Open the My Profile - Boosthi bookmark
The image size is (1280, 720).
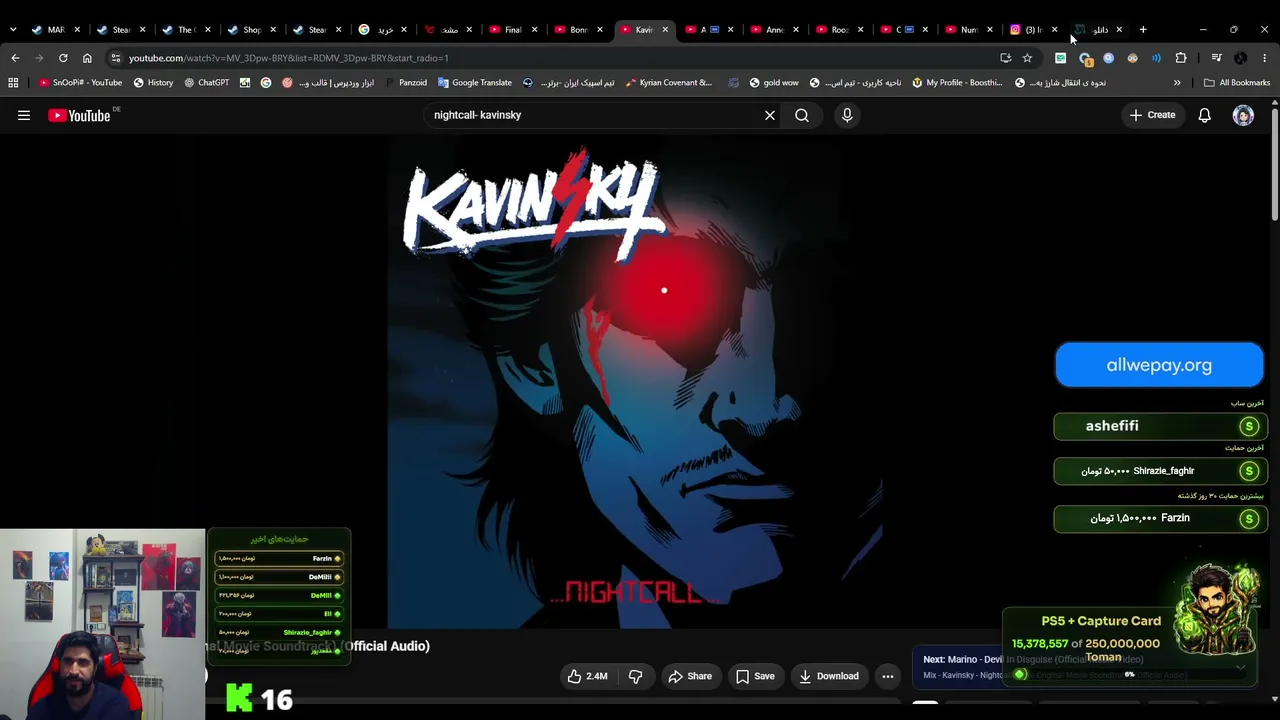[957, 83]
